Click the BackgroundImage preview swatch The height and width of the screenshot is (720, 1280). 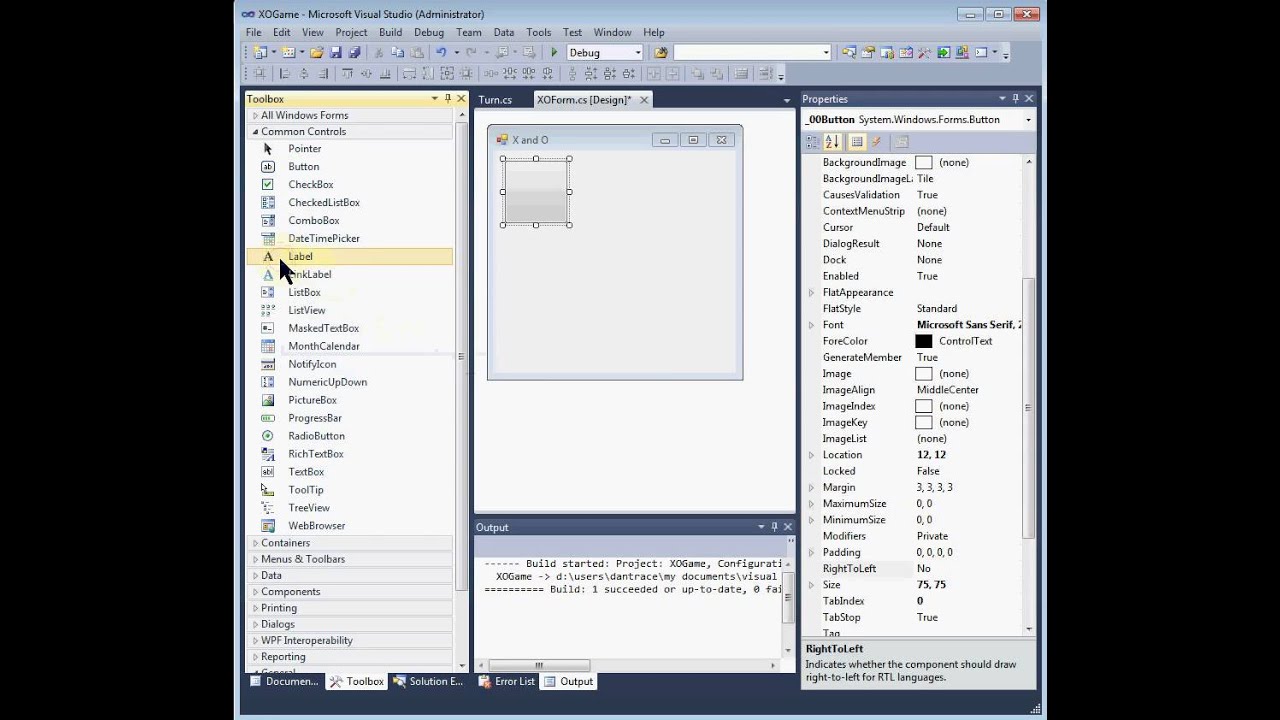(x=924, y=162)
